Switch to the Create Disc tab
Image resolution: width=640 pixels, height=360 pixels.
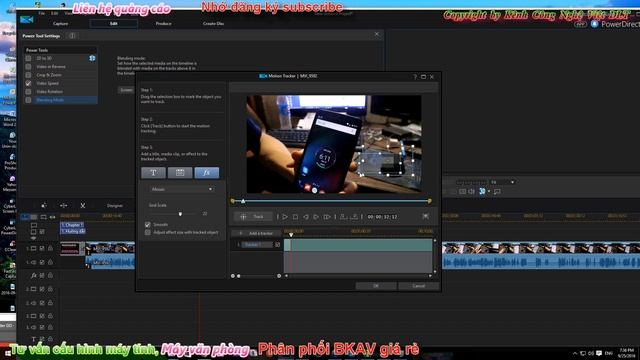point(213,24)
